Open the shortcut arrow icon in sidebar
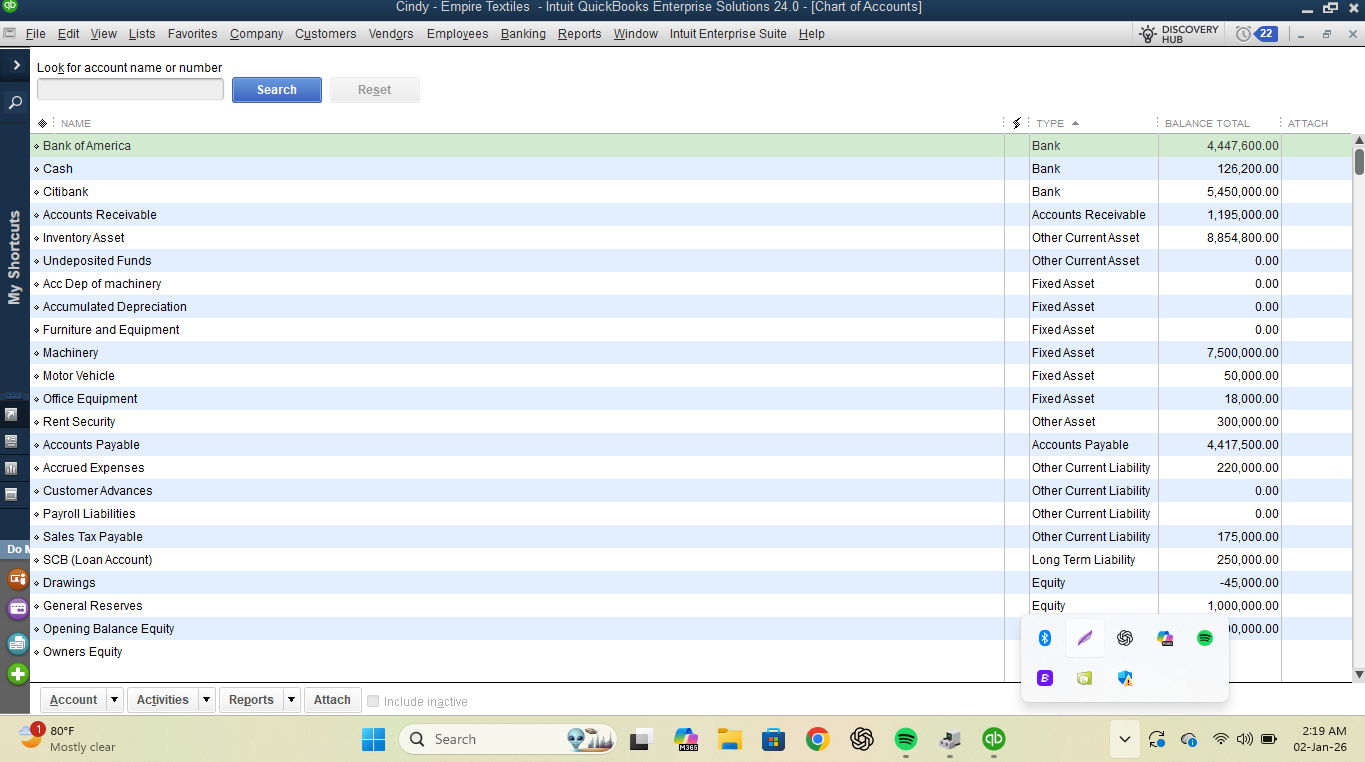The width and height of the screenshot is (1365, 762). tap(11, 414)
